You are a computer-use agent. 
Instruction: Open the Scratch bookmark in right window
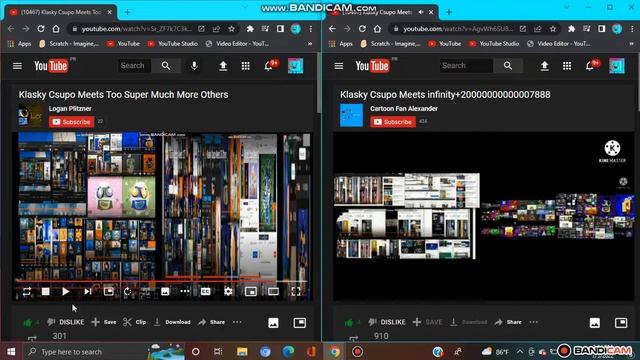[x=391, y=44]
